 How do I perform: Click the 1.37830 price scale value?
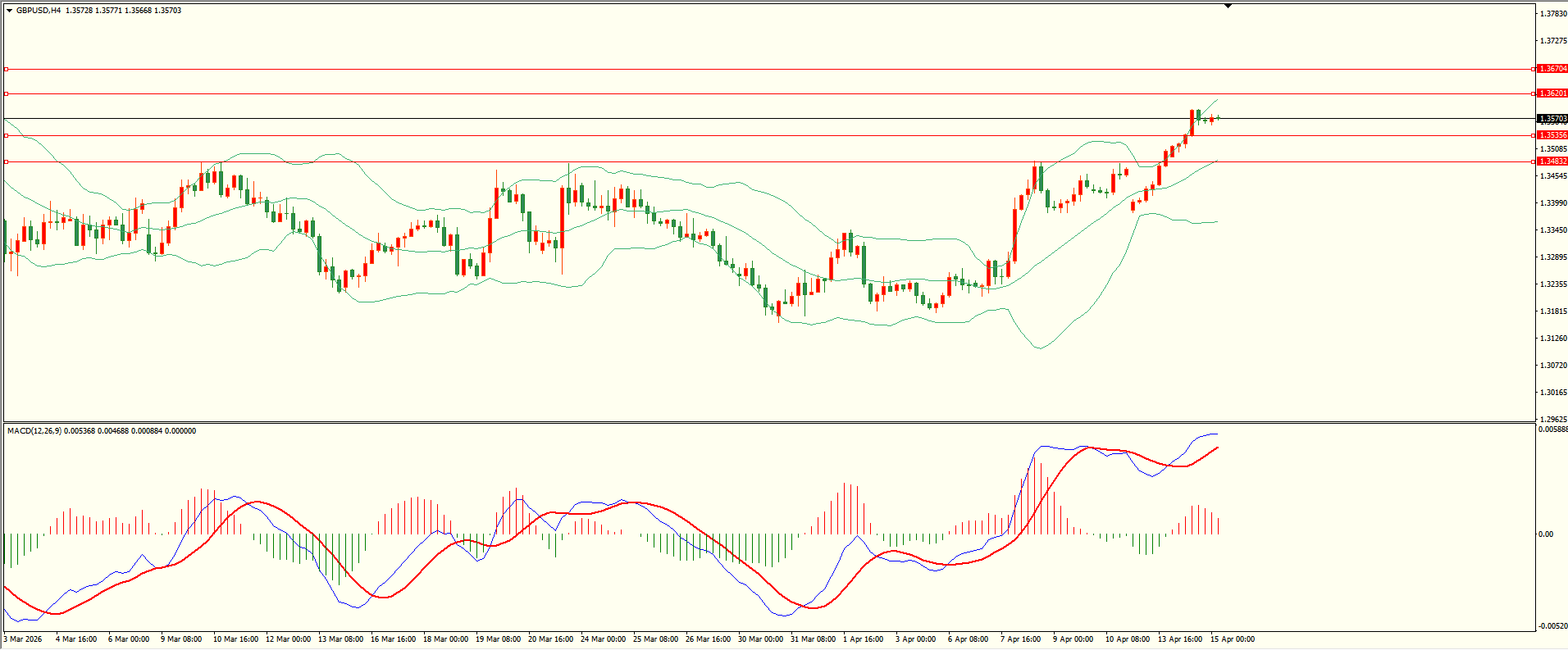pyautogui.click(x=1553, y=14)
